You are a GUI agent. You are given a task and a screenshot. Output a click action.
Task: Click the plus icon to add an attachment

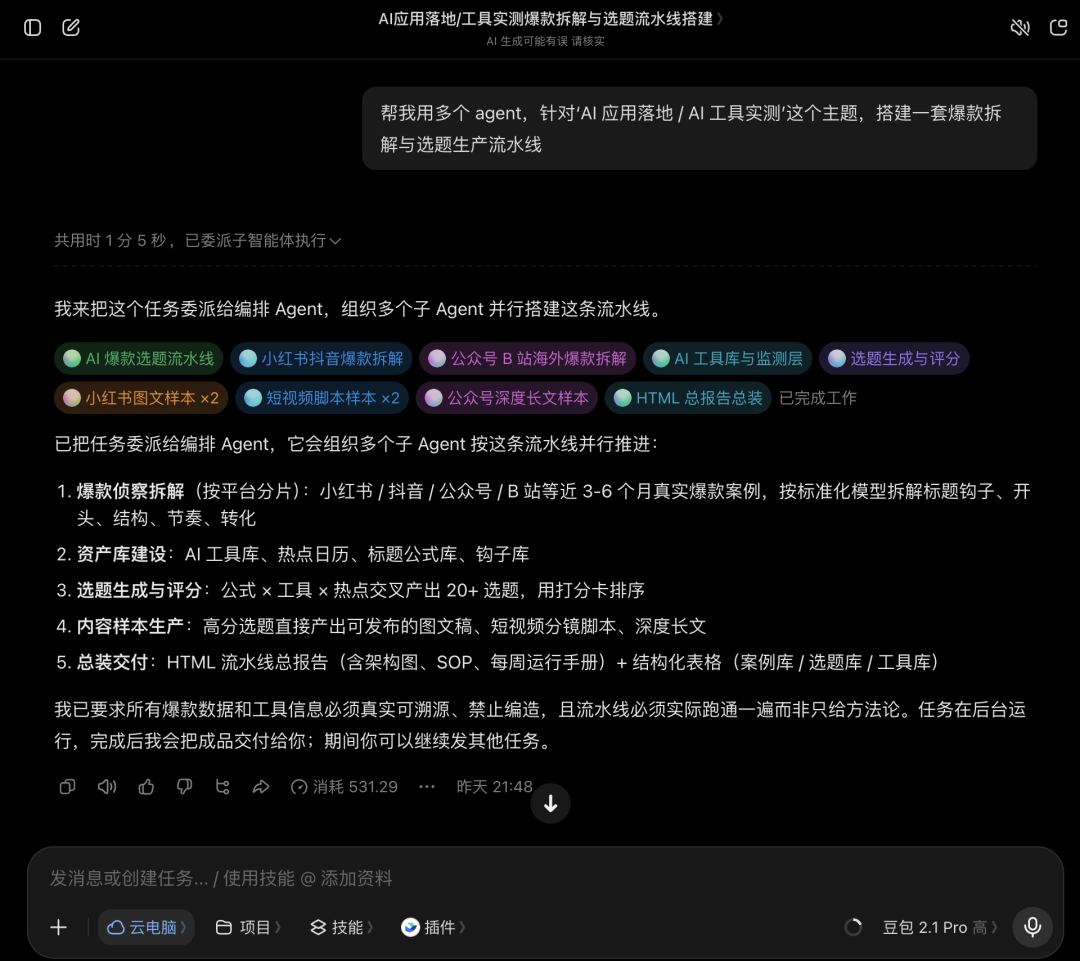click(59, 927)
